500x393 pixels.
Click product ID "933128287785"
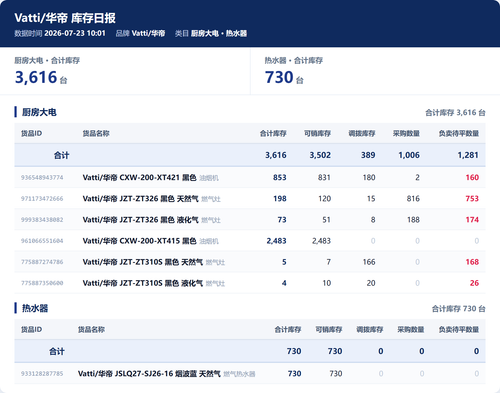point(42,374)
